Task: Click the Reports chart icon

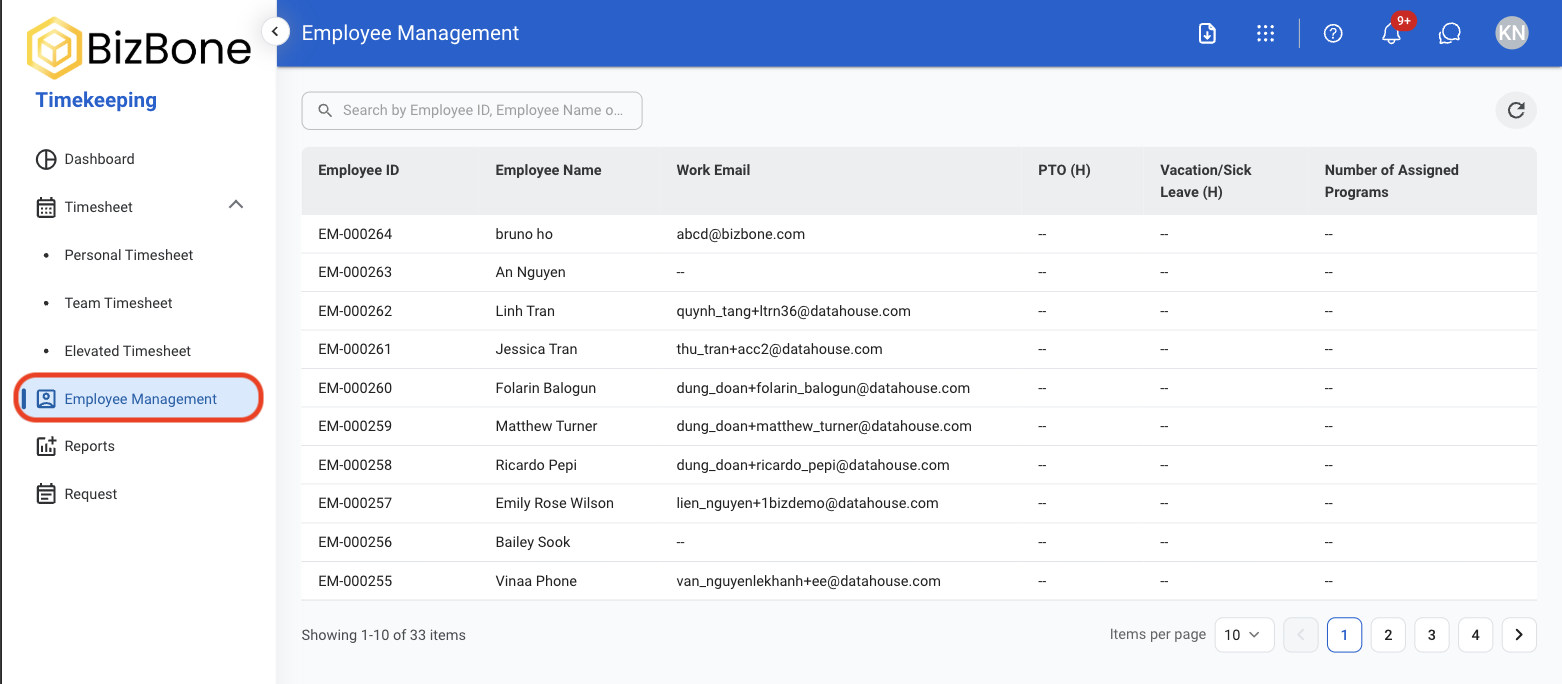Action: [46, 446]
